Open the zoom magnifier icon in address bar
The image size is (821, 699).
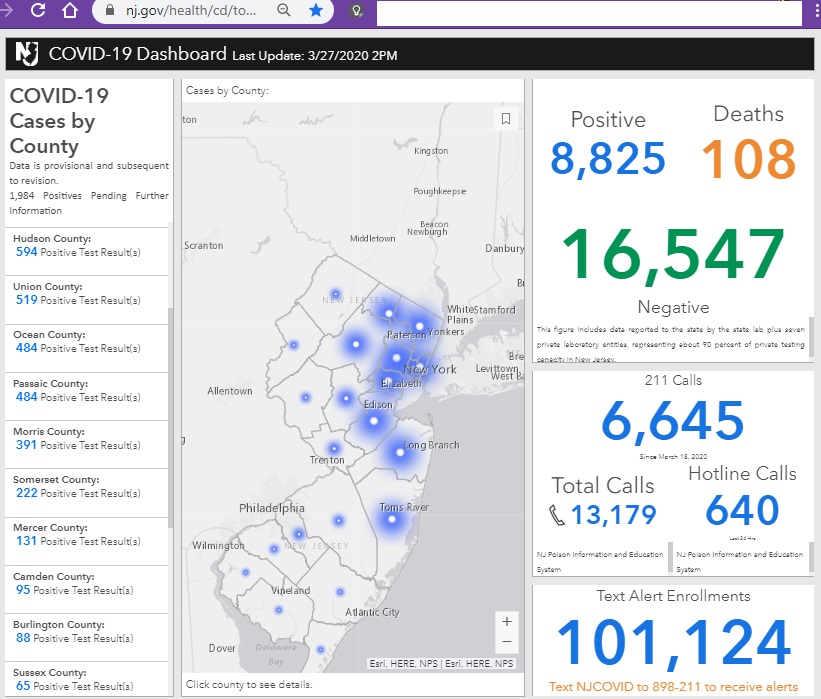point(284,10)
